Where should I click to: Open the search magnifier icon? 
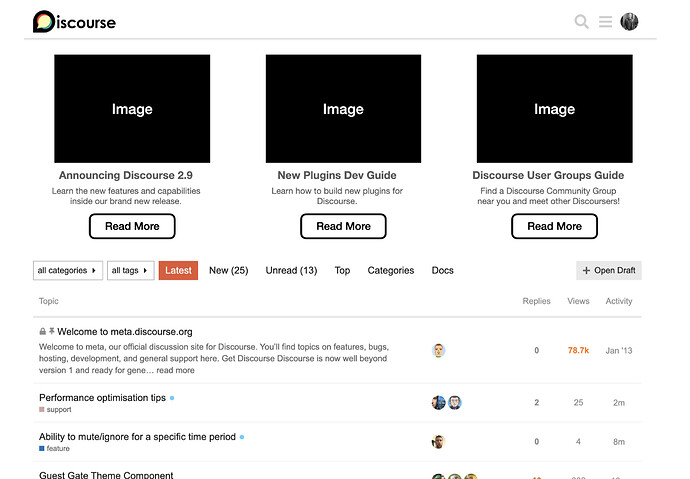pyautogui.click(x=581, y=22)
